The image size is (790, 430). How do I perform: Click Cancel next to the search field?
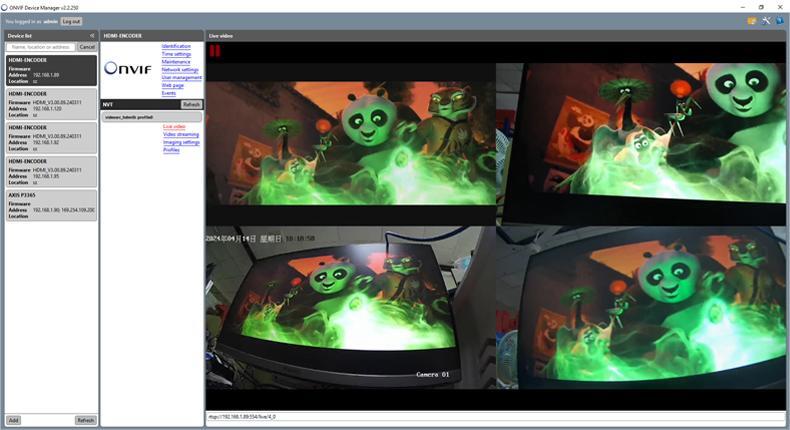[87, 47]
